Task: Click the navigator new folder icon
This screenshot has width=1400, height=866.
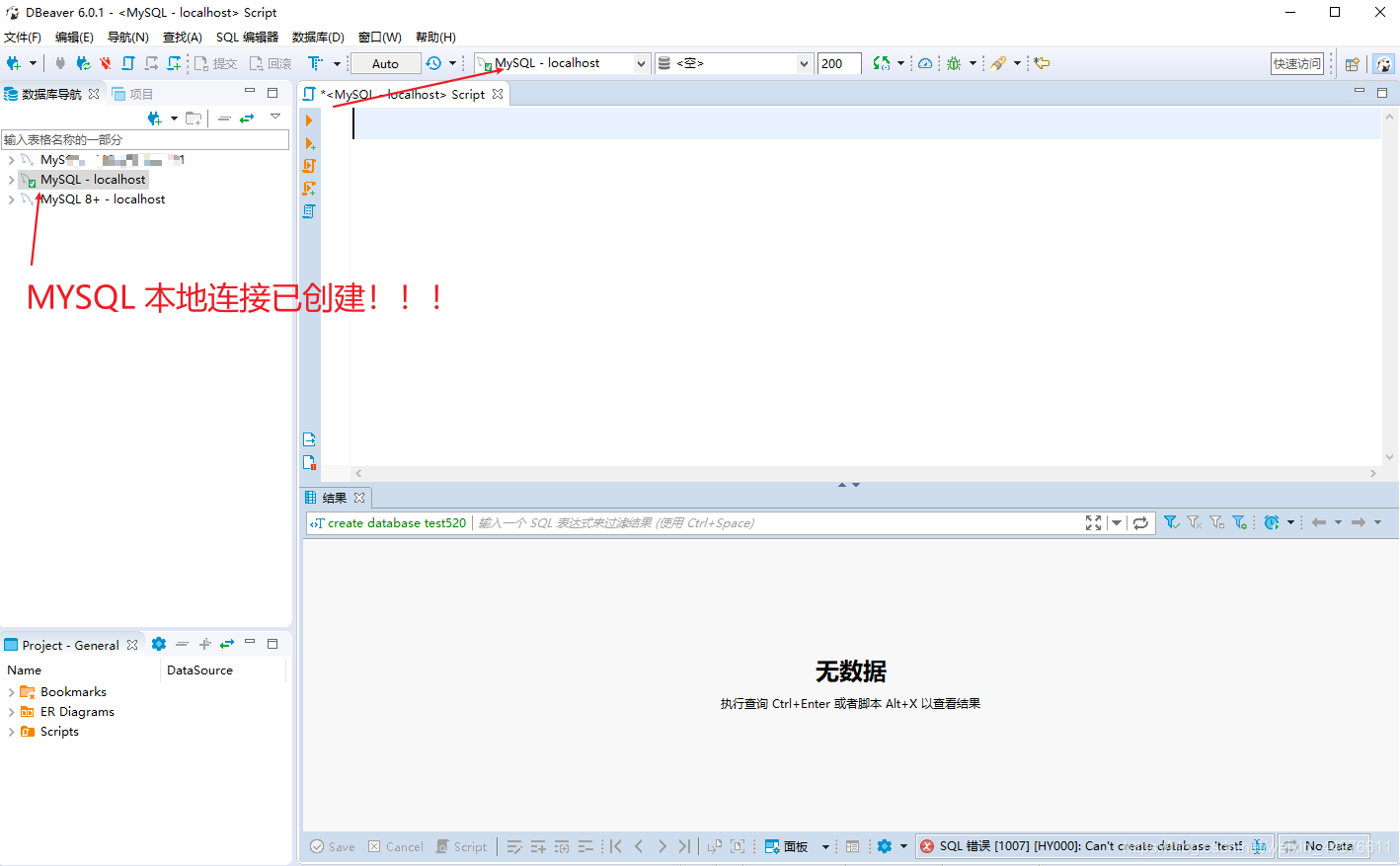Action: (194, 118)
